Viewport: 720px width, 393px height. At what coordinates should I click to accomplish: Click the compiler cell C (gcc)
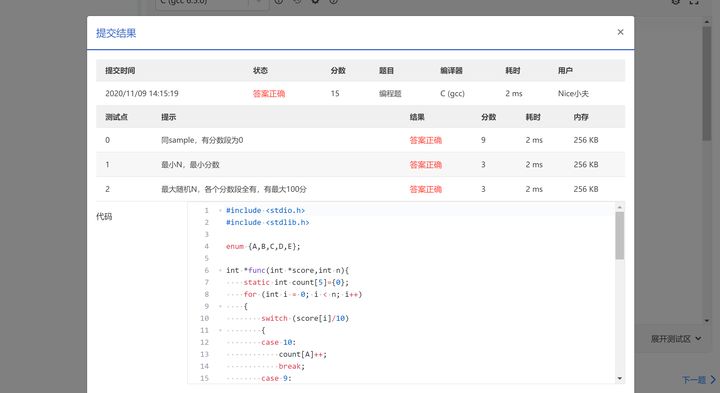pyautogui.click(x=452, y=94)
